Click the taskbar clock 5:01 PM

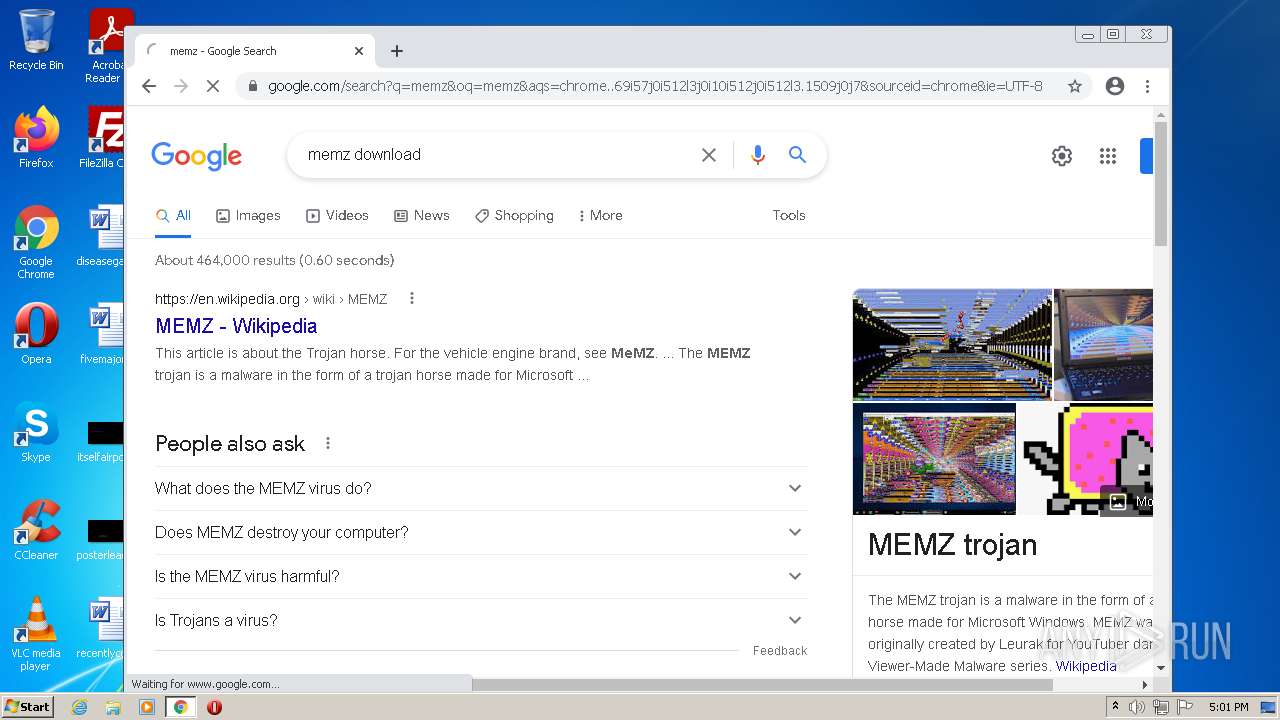(1228, 707)
